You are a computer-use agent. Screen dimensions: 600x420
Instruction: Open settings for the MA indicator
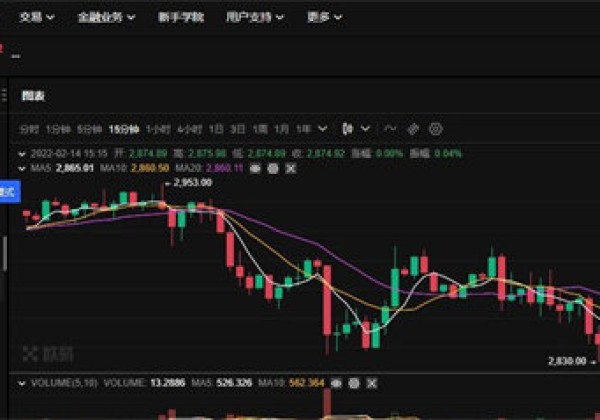(273, 168)
